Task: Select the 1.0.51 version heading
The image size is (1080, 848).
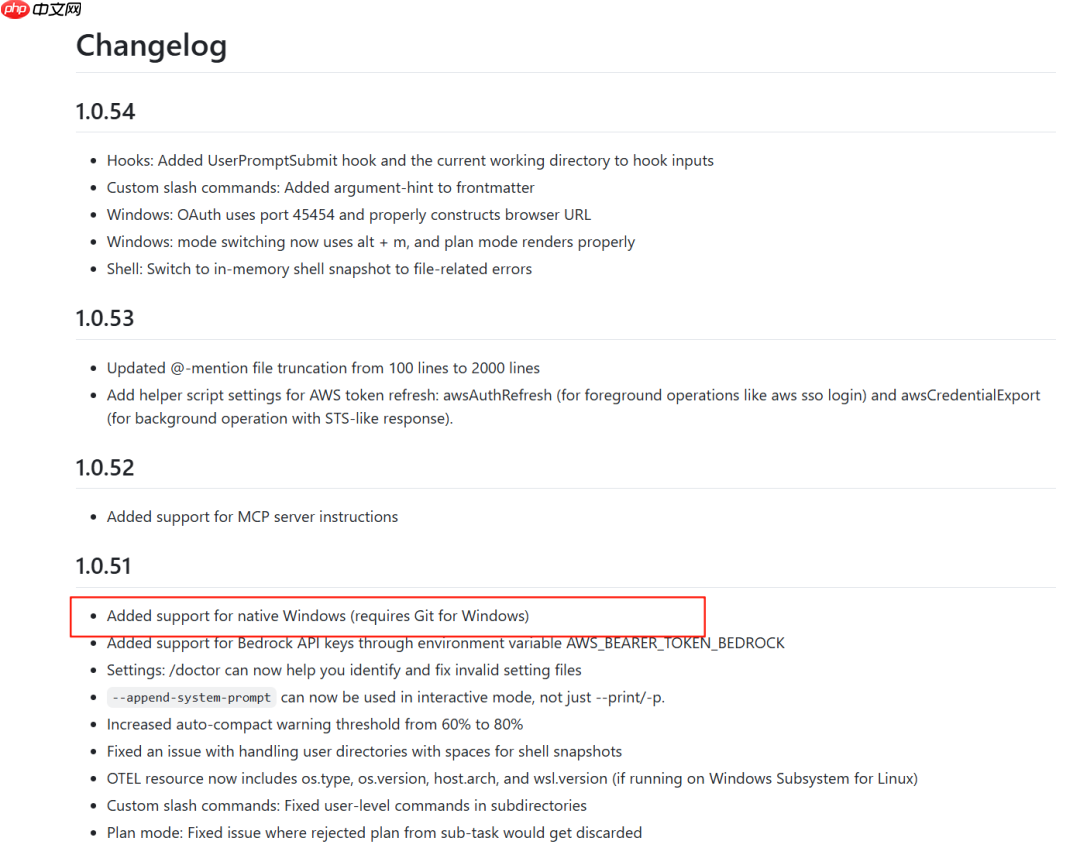Action: pyautogui.click(x=103, y=566)
